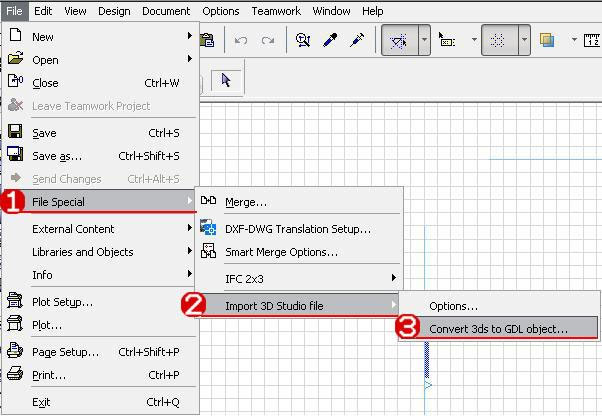Open the Help menu
The width and height of the screenshot is (602, 416).
pyautogui.click(x=372, y=11)
